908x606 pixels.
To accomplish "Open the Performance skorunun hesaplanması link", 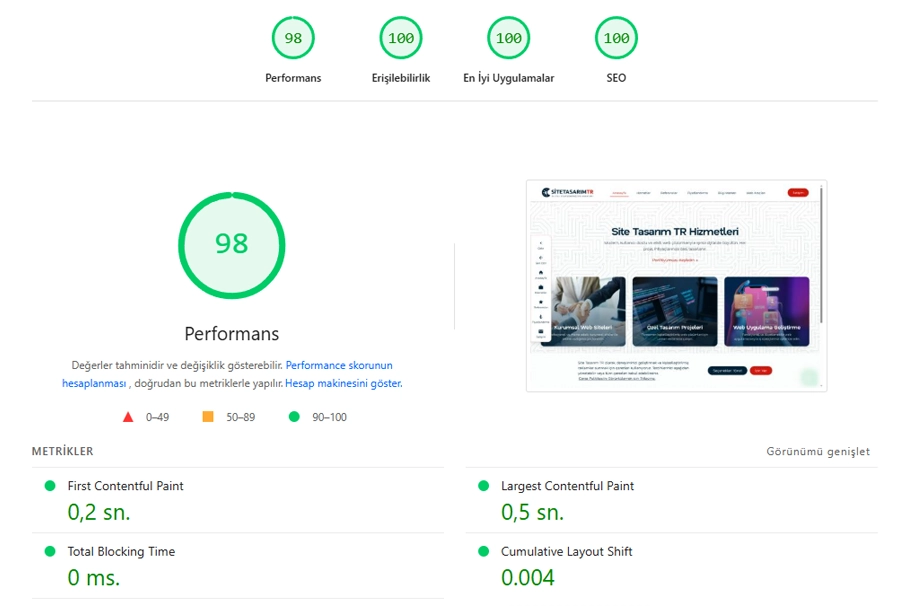I will 338,365.
